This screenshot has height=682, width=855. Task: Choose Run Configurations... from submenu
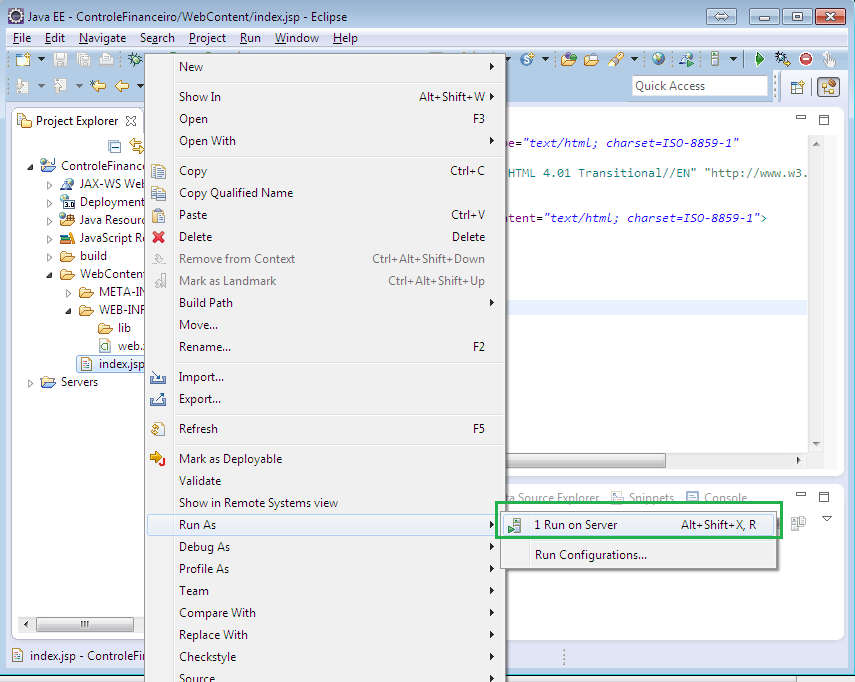point(639,555)
